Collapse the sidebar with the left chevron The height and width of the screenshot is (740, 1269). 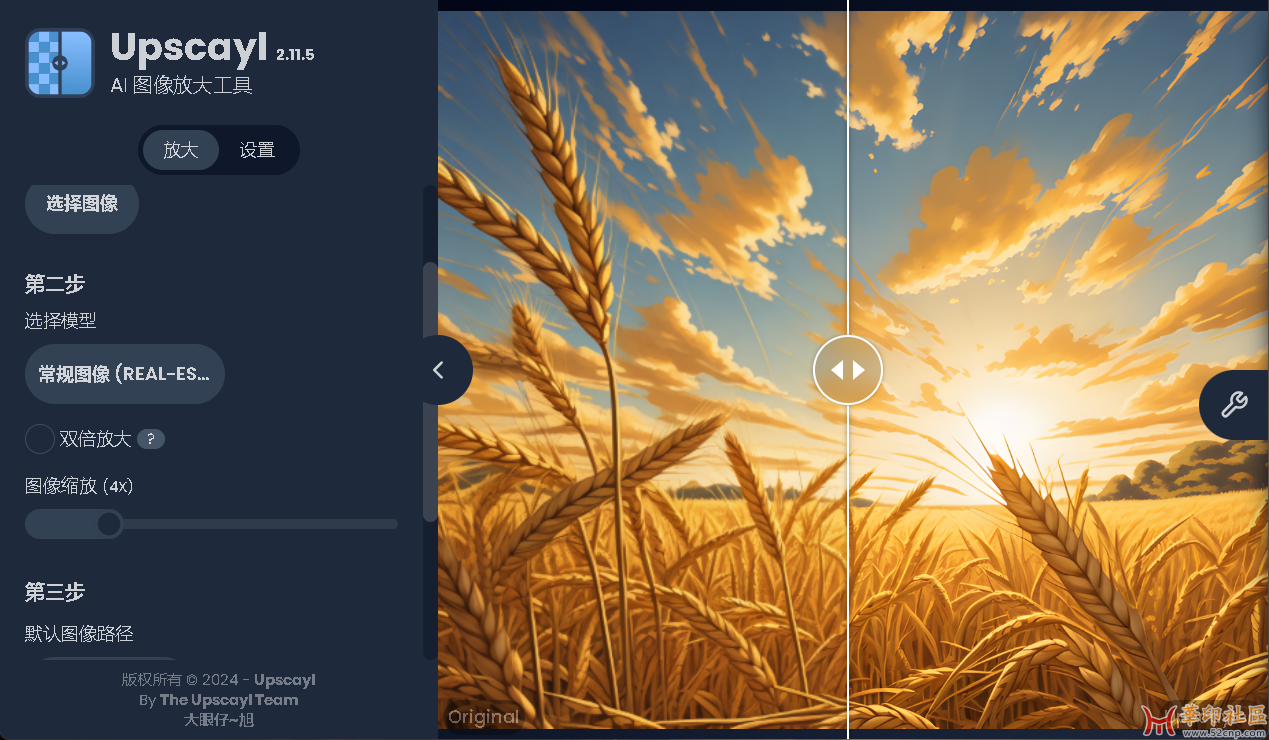click(438, 370)
